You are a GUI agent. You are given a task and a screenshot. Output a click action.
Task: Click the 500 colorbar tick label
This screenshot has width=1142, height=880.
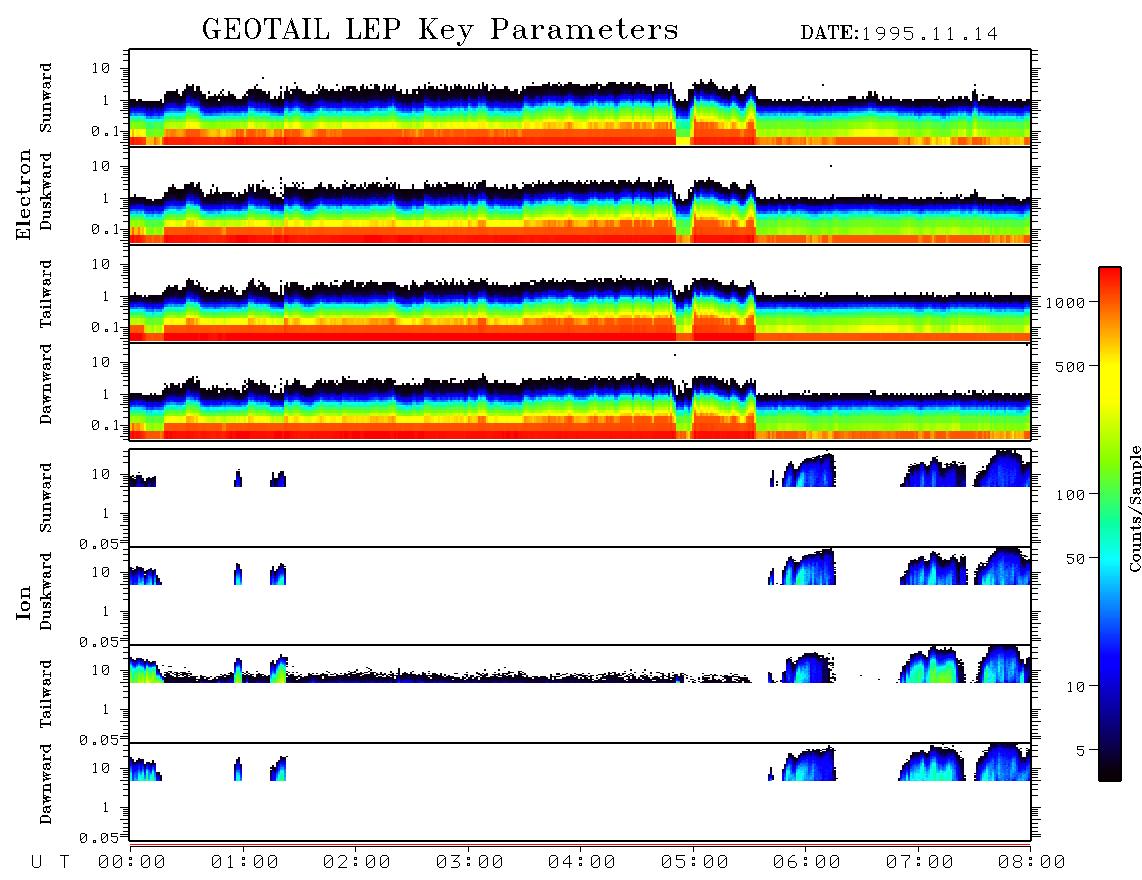pyautogui.click(x=1071, y=367)
